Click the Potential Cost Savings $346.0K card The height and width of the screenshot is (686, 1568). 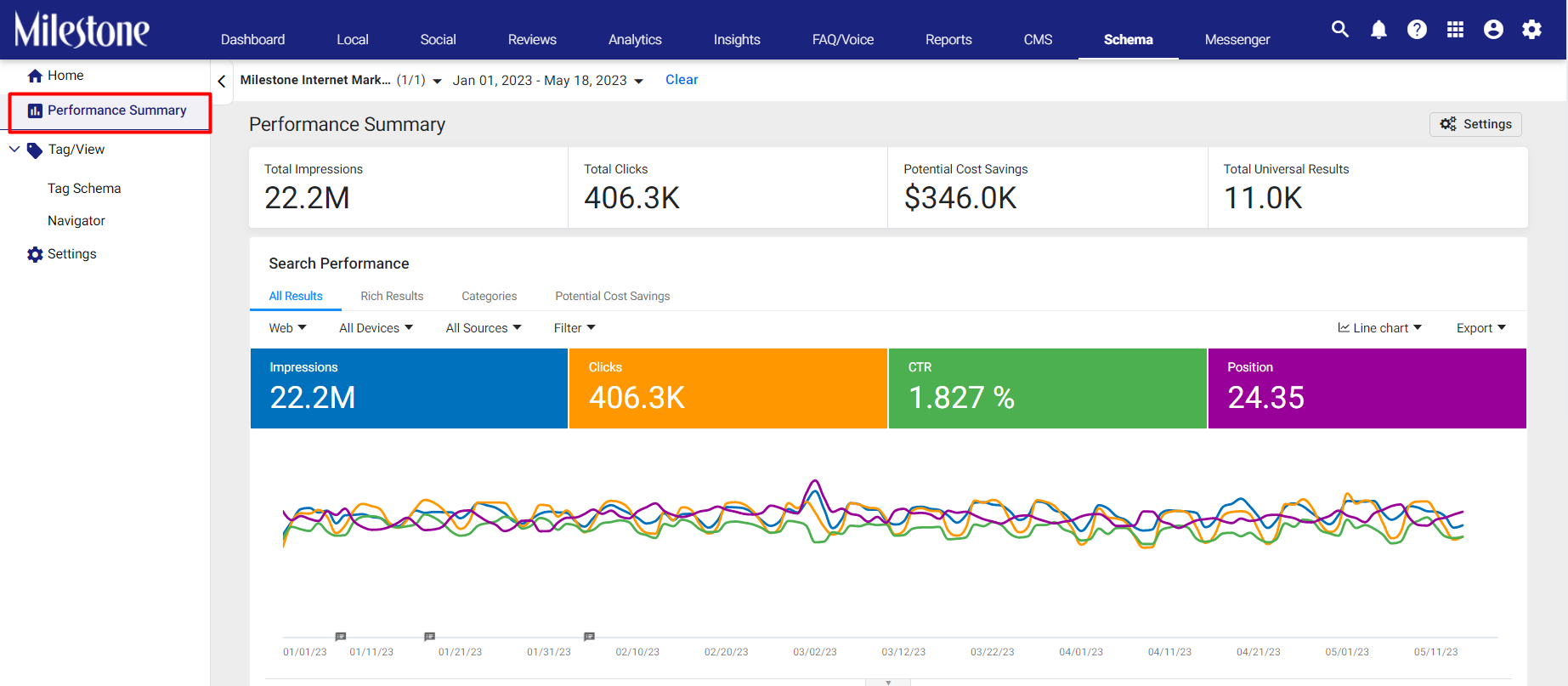coord(1048,188)
